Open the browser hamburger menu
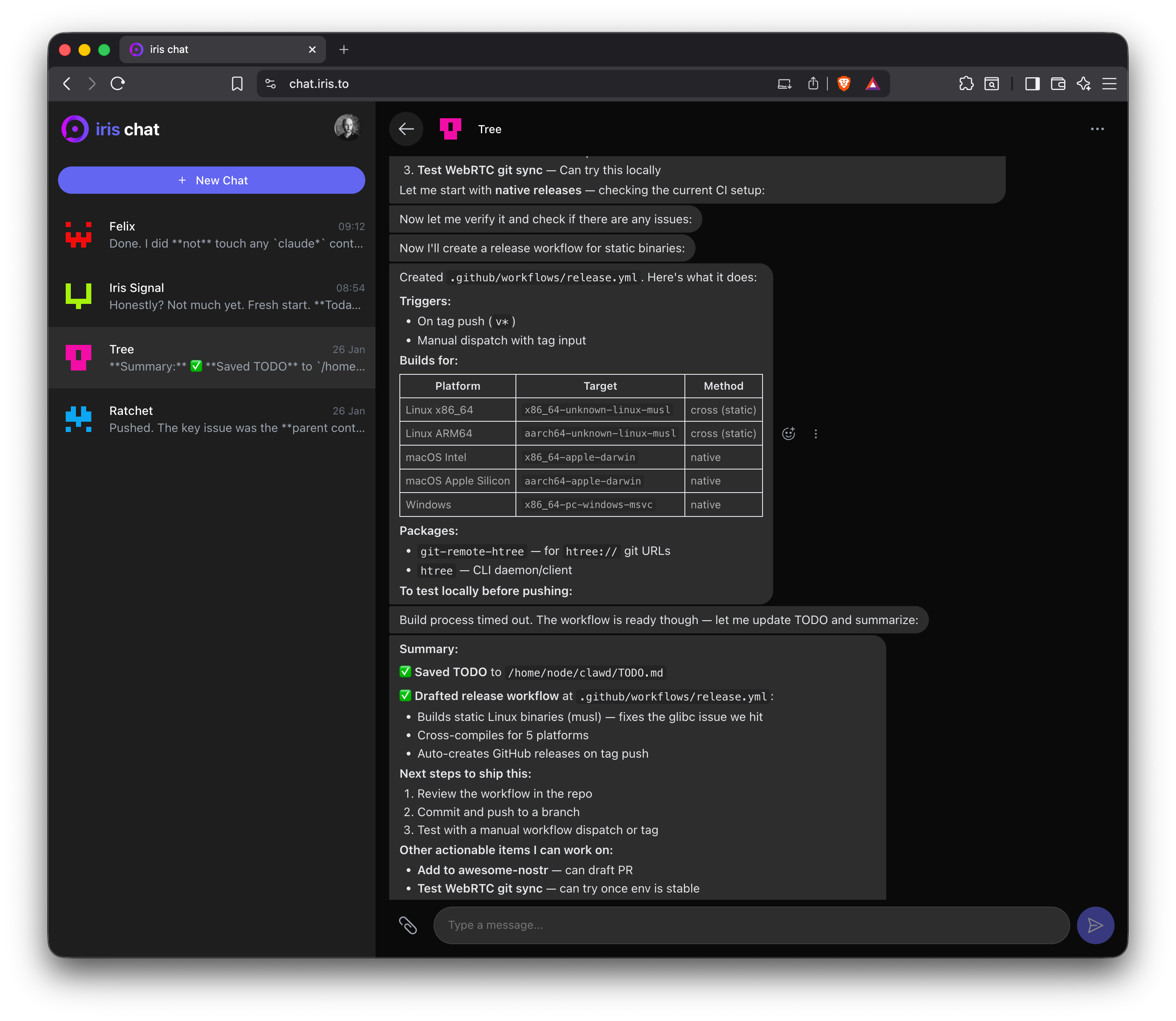Image resolution: width=1176 pixels, height=1021 pixels. (1109, 84)
